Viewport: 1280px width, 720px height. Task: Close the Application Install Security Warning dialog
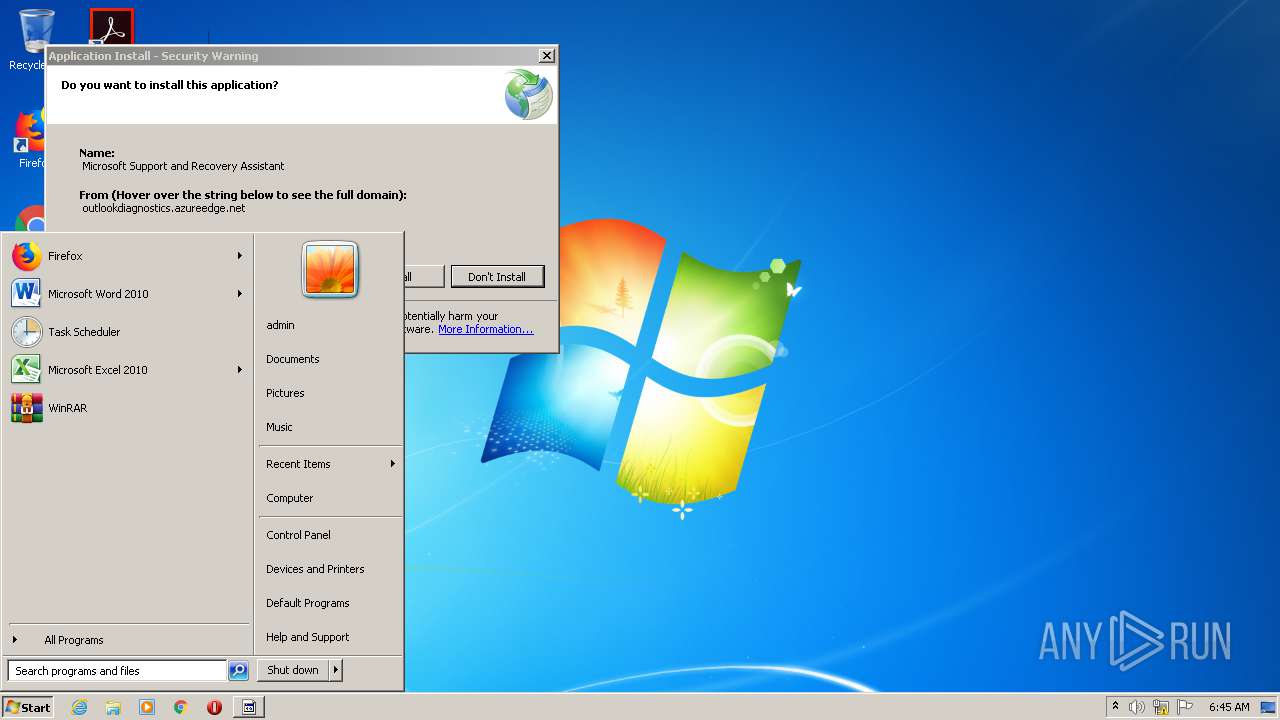[x=547, y=56]
